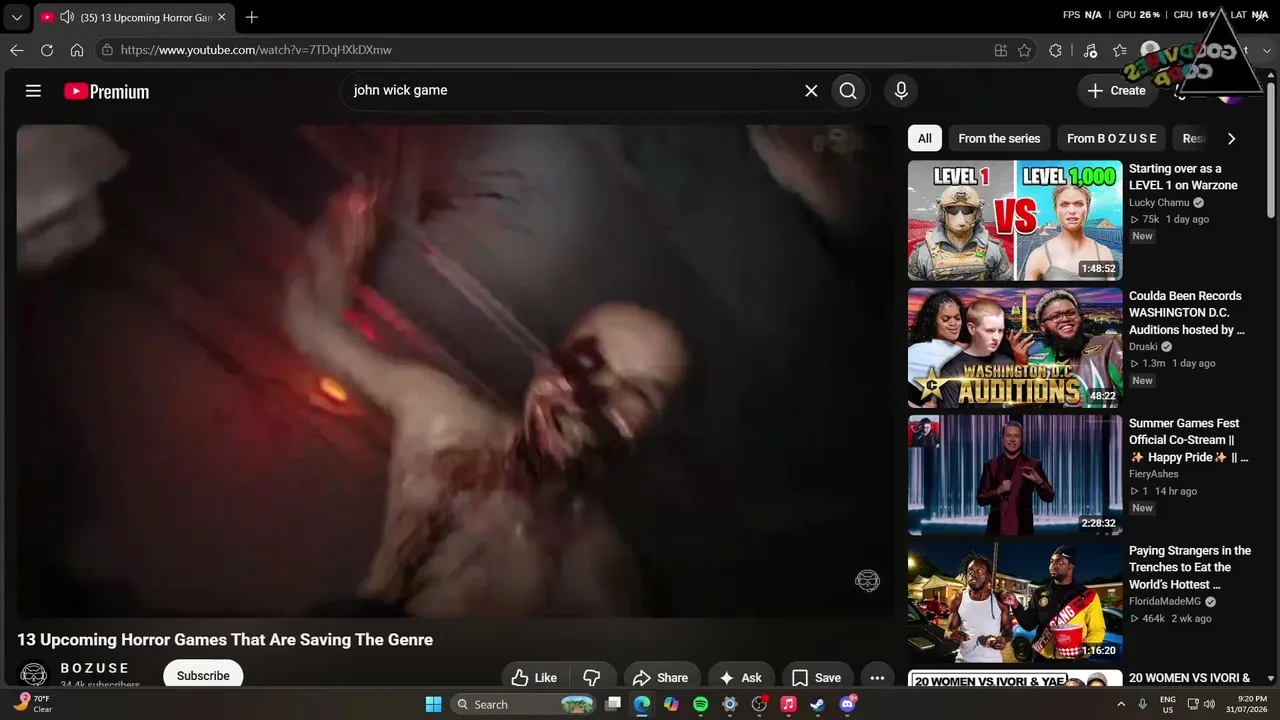The width and height of the screenshot is (1280, 720).
Task: Open the Summer Games Fest stream thumbnail
Action: pyautogui.click(x=1015, y=475)
